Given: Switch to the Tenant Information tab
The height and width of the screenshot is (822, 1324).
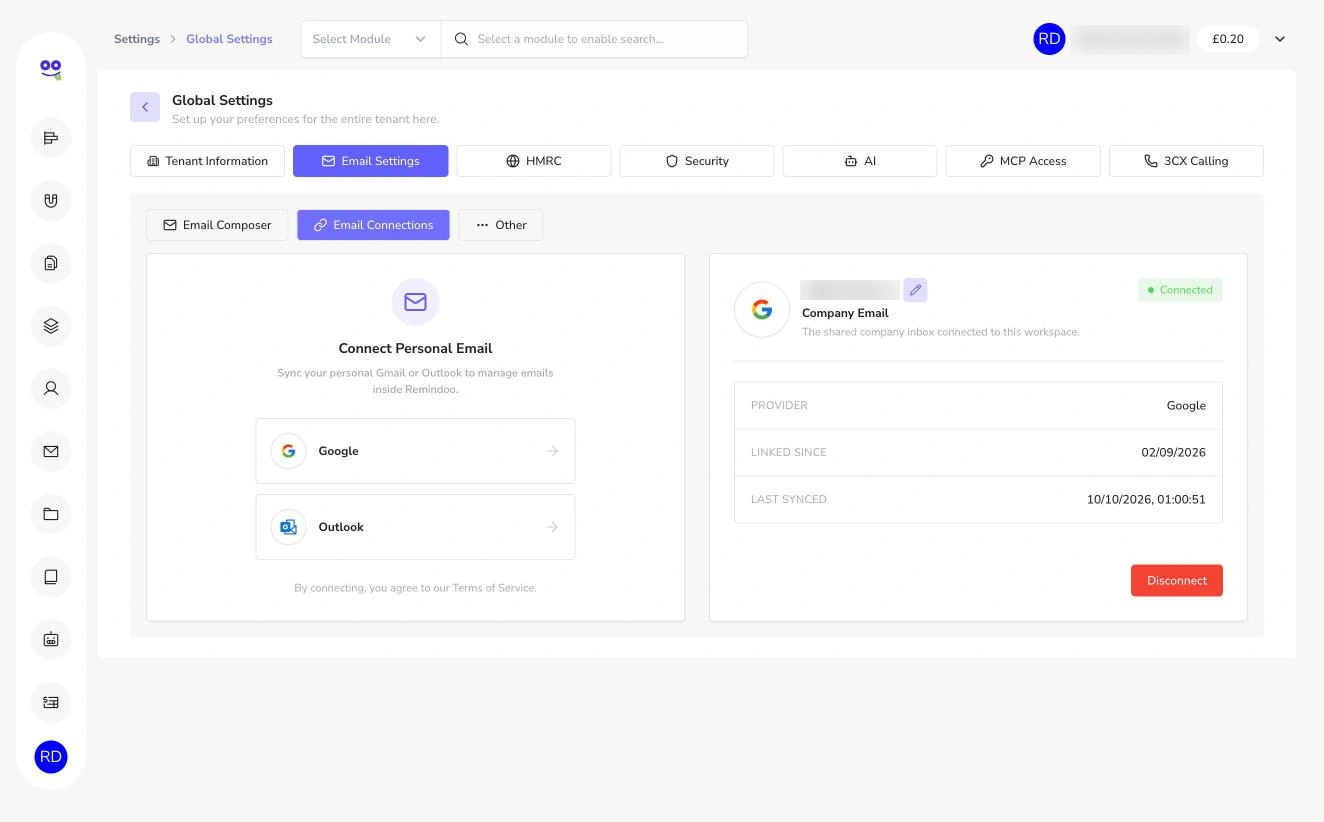Looking at the screenshot, I should (x=207, y=161).
